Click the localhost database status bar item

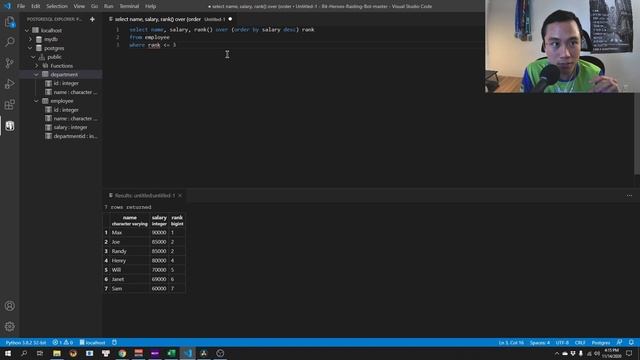pos(92,342)
